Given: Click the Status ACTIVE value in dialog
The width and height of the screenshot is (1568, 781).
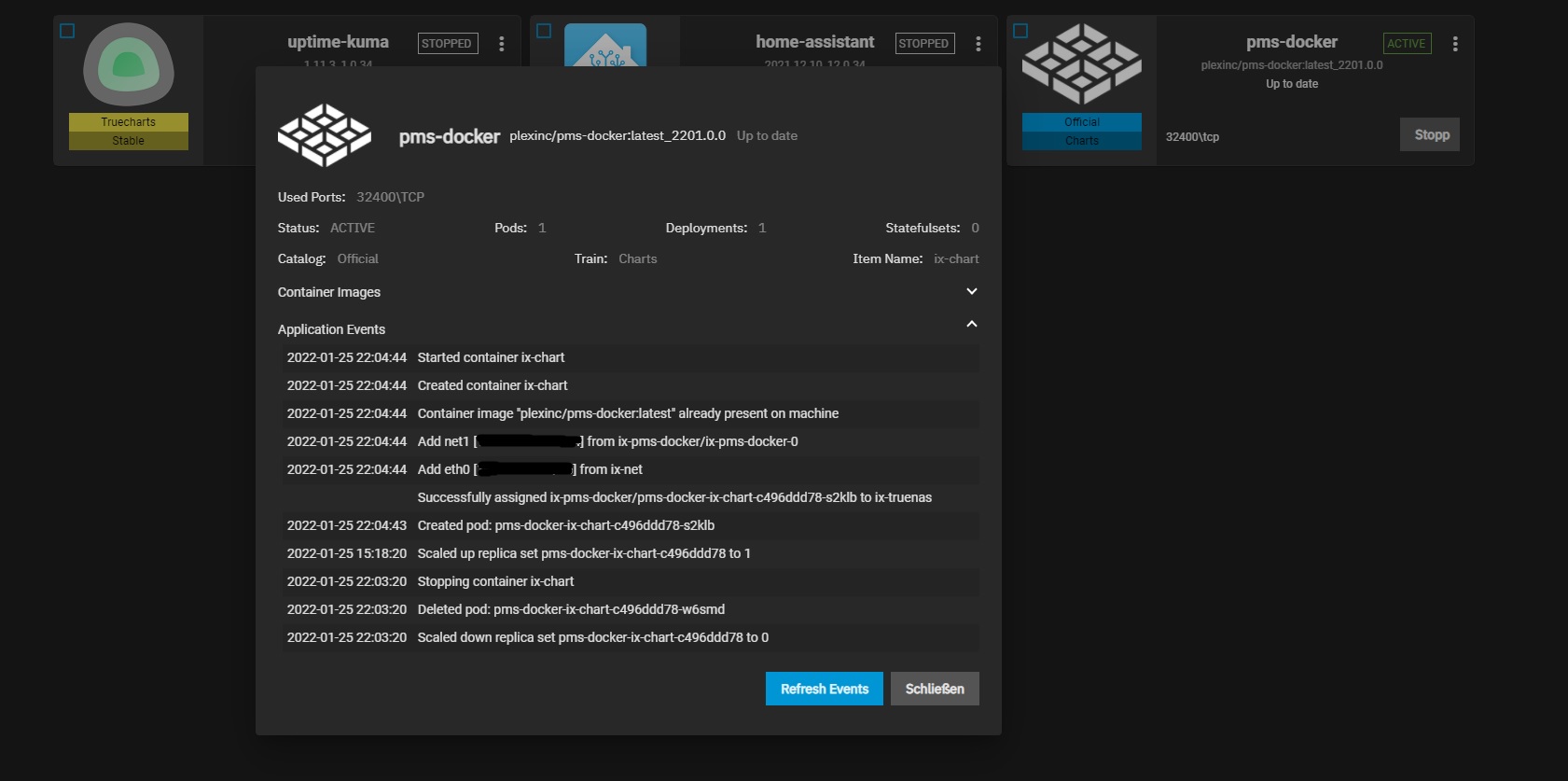Looking at the screenshot, I should [x=353, y=228].
